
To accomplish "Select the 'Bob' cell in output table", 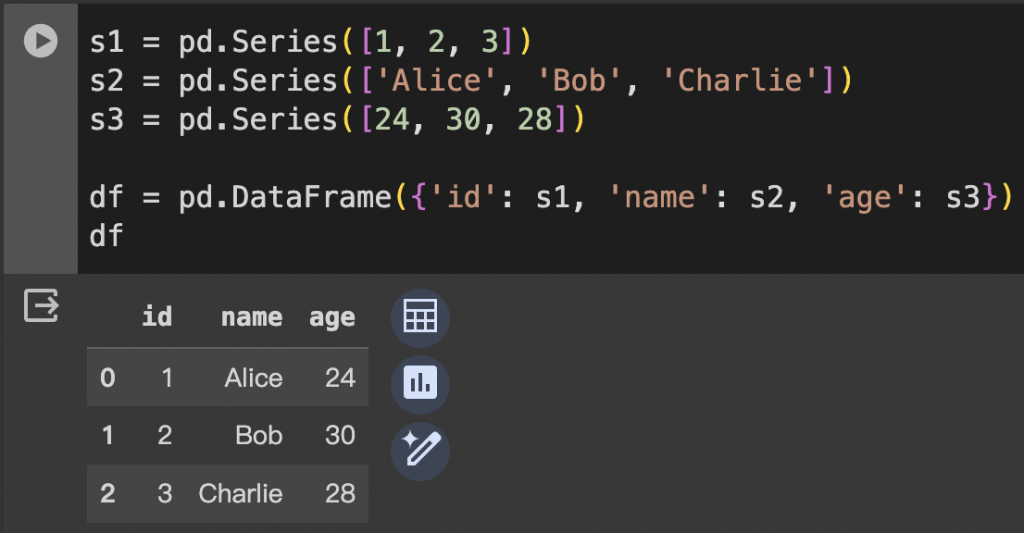I will coord(259,435).
